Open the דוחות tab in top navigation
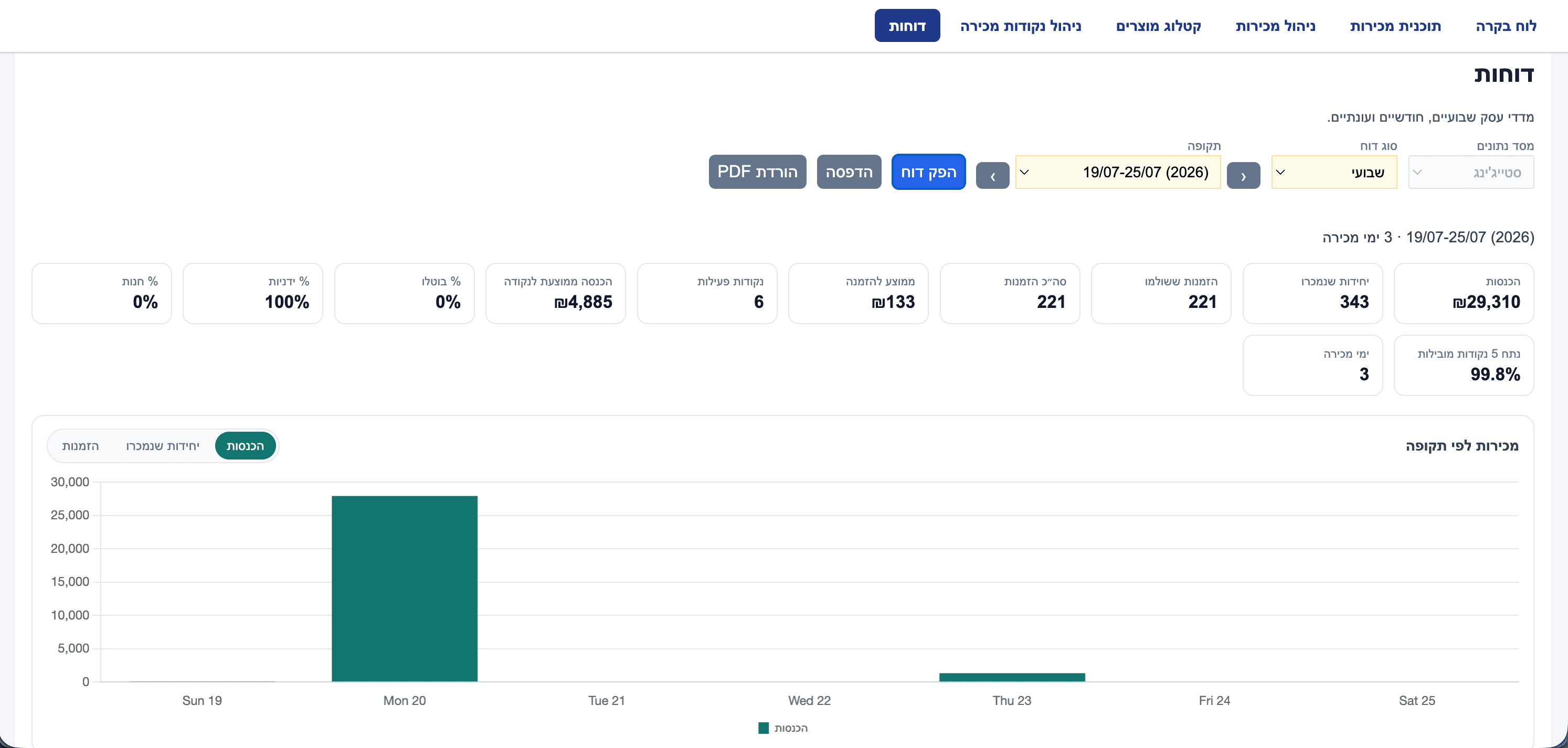Image resolution: width=1568 pixels, height=748 pixels. (x=907, y=26)
